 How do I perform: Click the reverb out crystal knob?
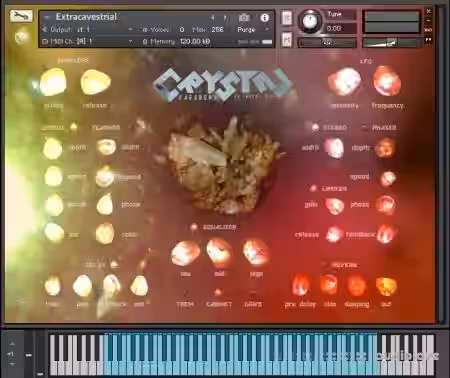[x=386, y=286]
